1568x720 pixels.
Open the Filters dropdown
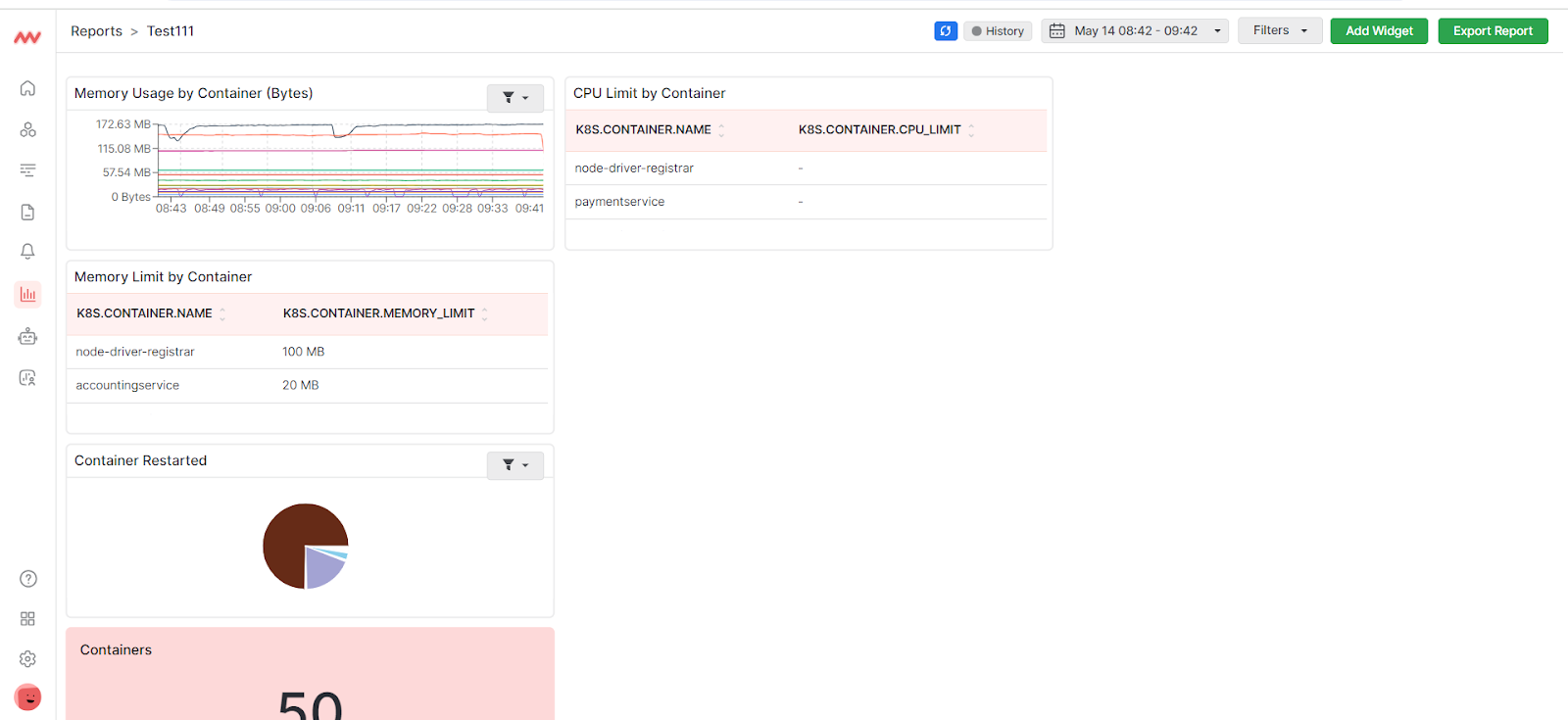[1280, 31]
